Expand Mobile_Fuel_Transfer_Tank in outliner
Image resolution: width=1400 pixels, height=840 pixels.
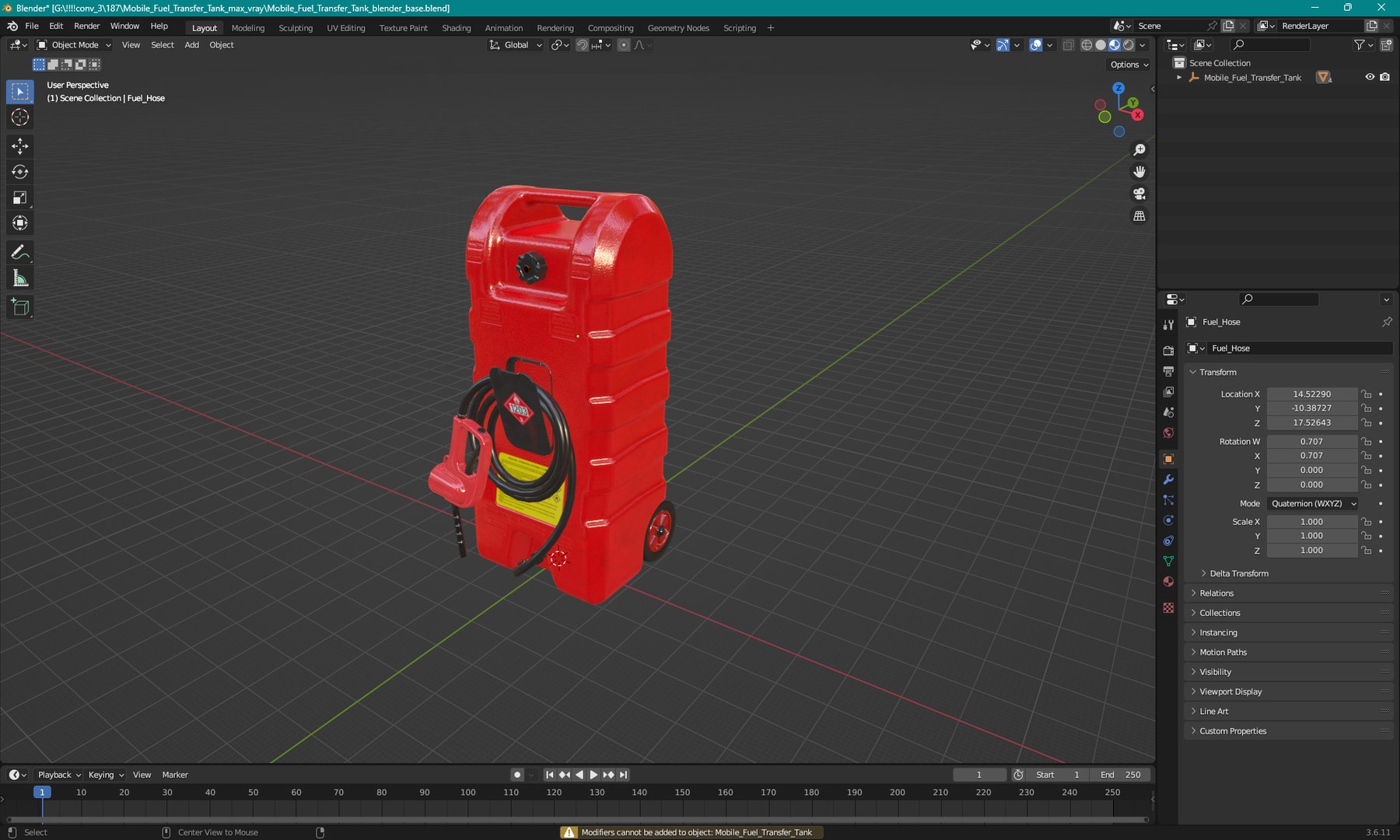click(x=1179, y=78)
